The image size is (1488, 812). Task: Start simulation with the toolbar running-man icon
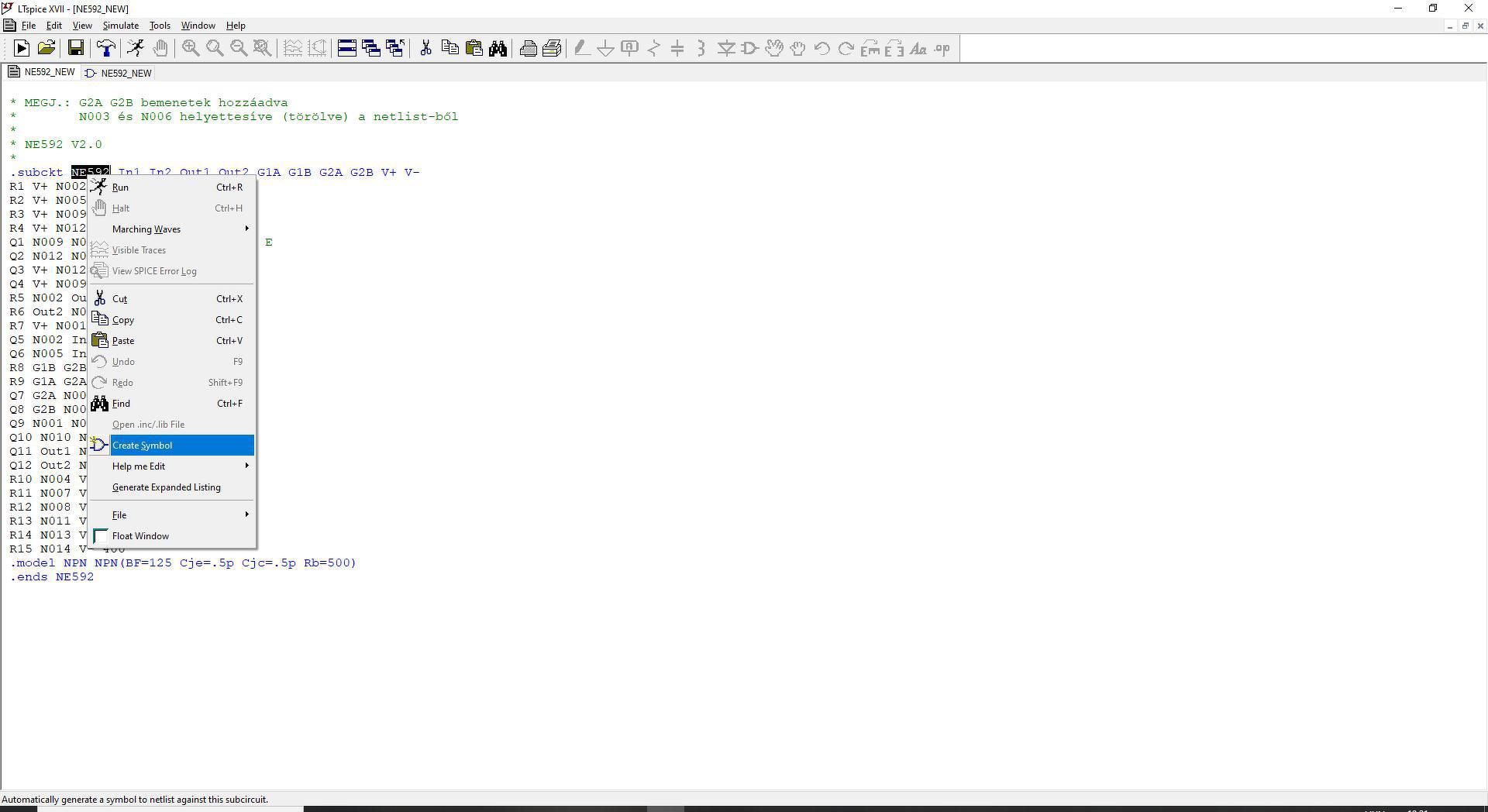(x=136, y=49)
